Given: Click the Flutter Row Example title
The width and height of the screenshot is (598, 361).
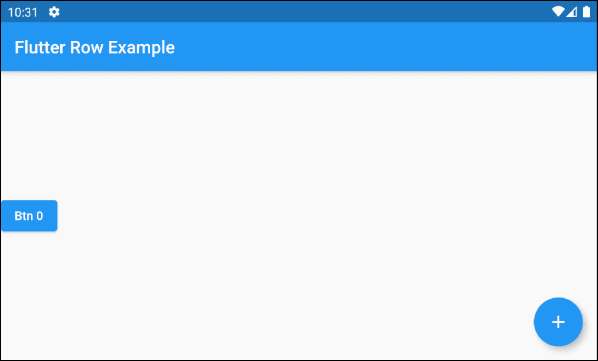Looking at the screenshot, I should [95, 48].
